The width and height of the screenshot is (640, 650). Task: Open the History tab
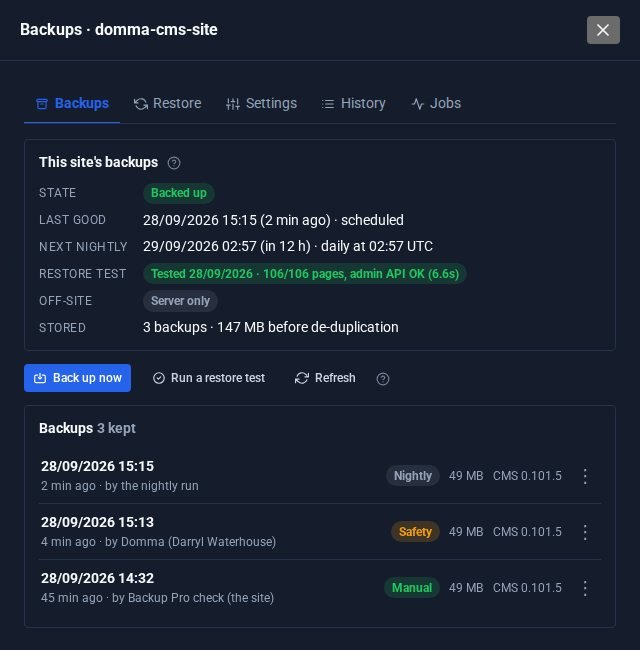pos(354,103)
